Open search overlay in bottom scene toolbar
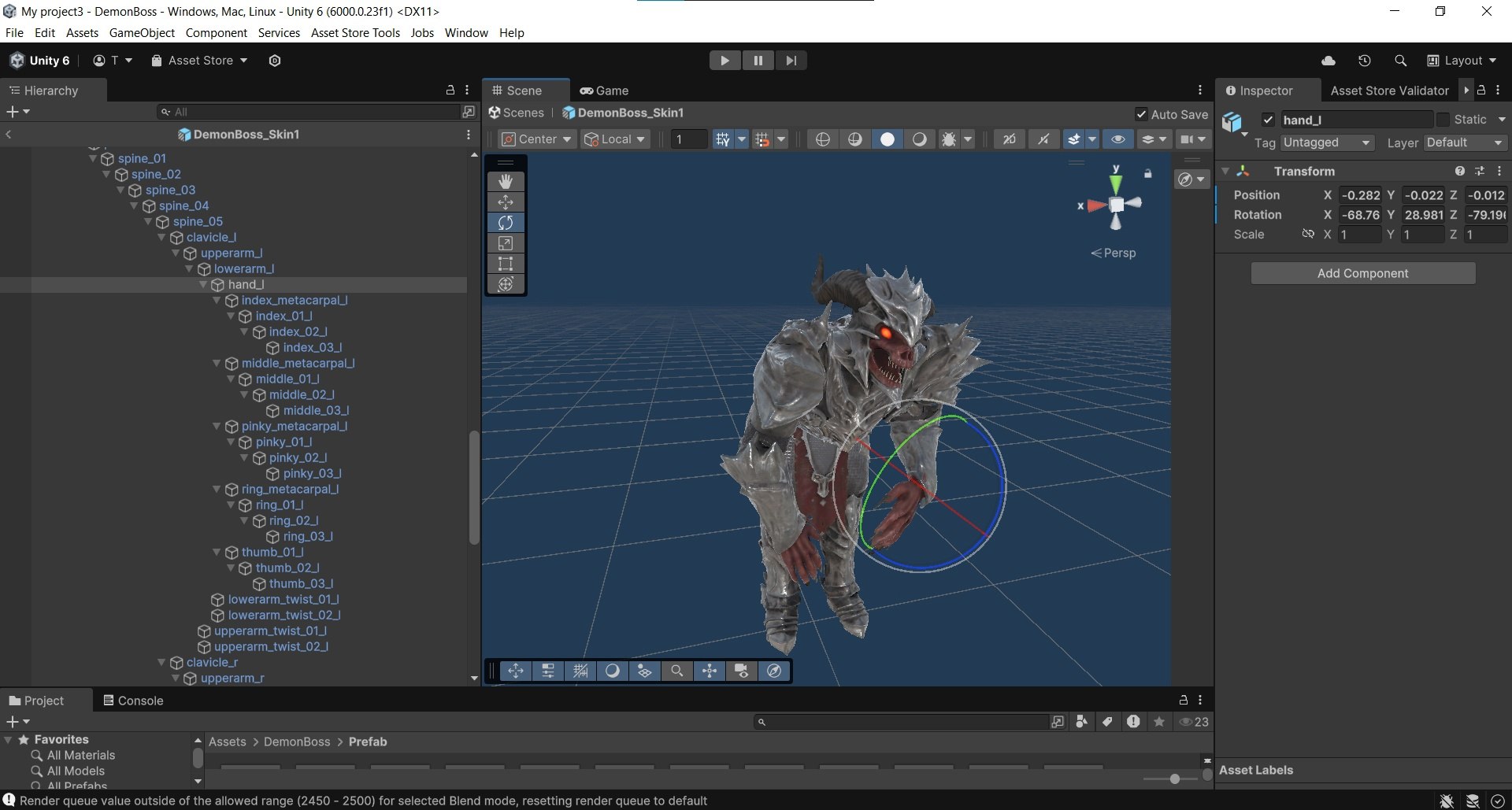The height and width of the screenshot is (810, 1512). 676,671
